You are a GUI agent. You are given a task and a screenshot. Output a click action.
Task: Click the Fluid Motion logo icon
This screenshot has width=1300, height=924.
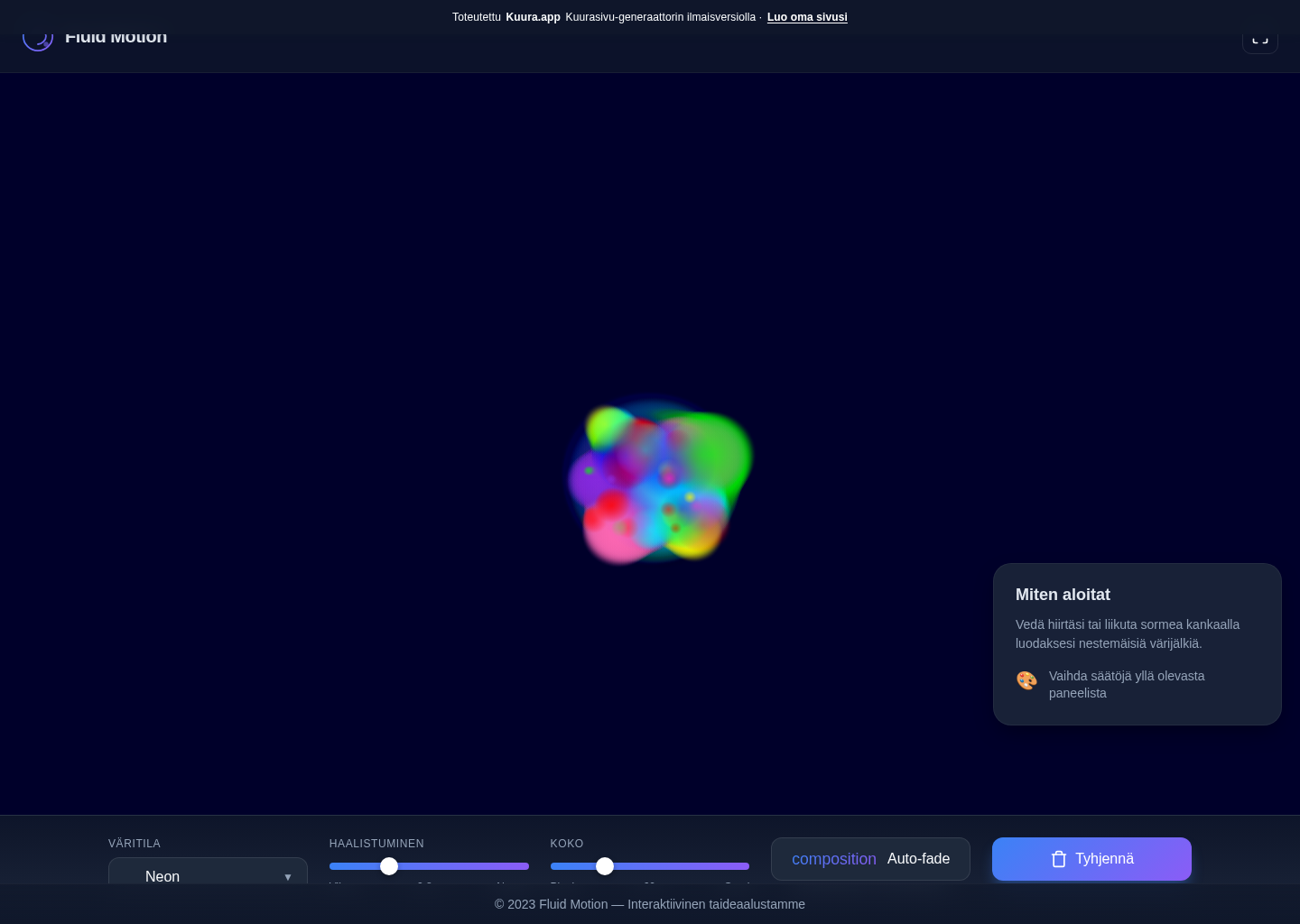click(x=38, y=40)
